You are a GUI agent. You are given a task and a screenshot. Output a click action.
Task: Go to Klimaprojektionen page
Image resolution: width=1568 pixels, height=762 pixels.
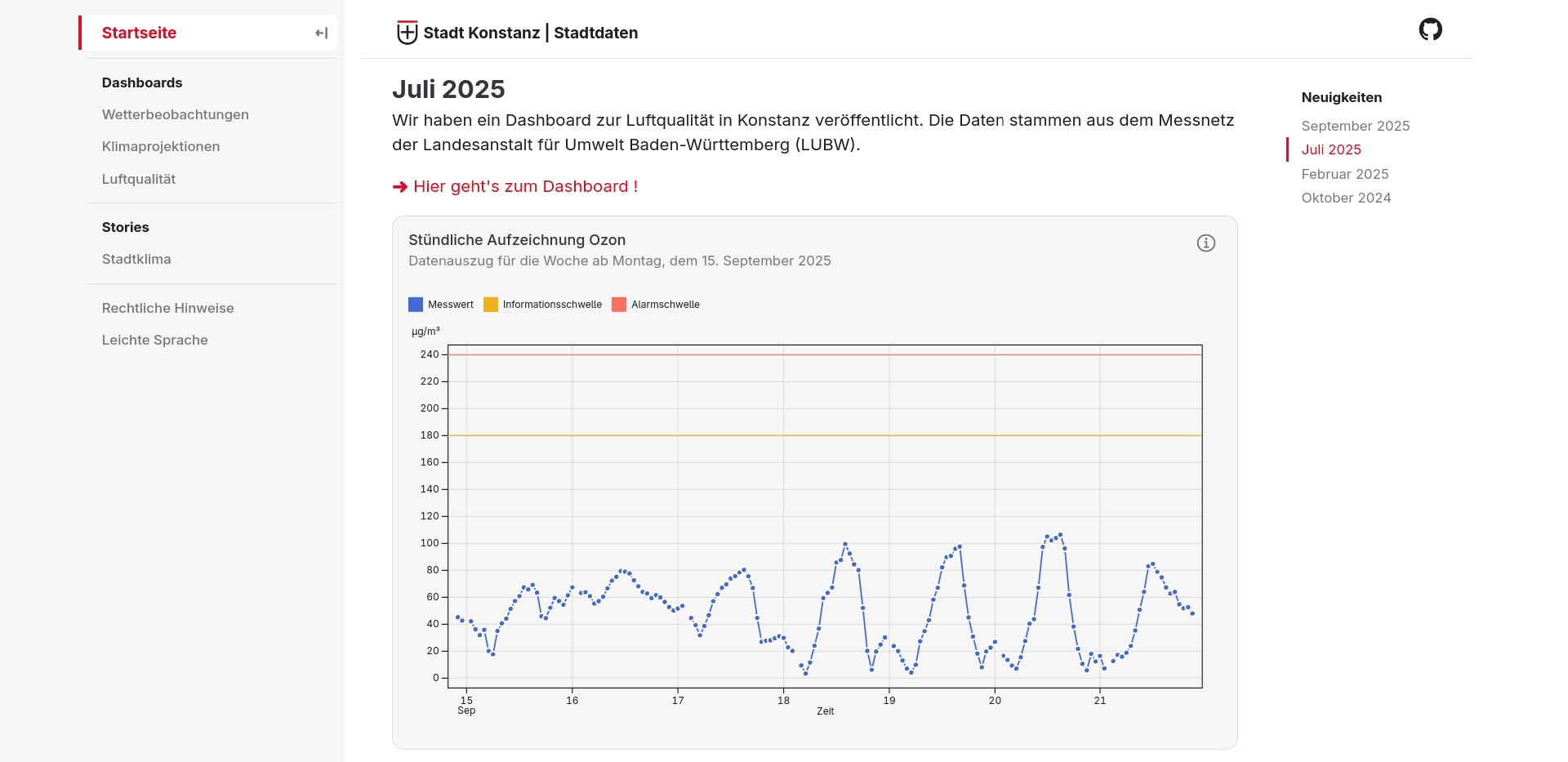click(161, 147)
